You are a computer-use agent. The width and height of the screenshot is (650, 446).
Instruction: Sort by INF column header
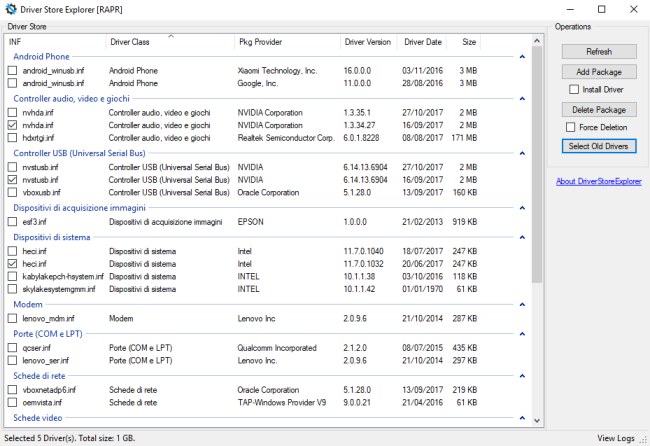coord(55,42)
